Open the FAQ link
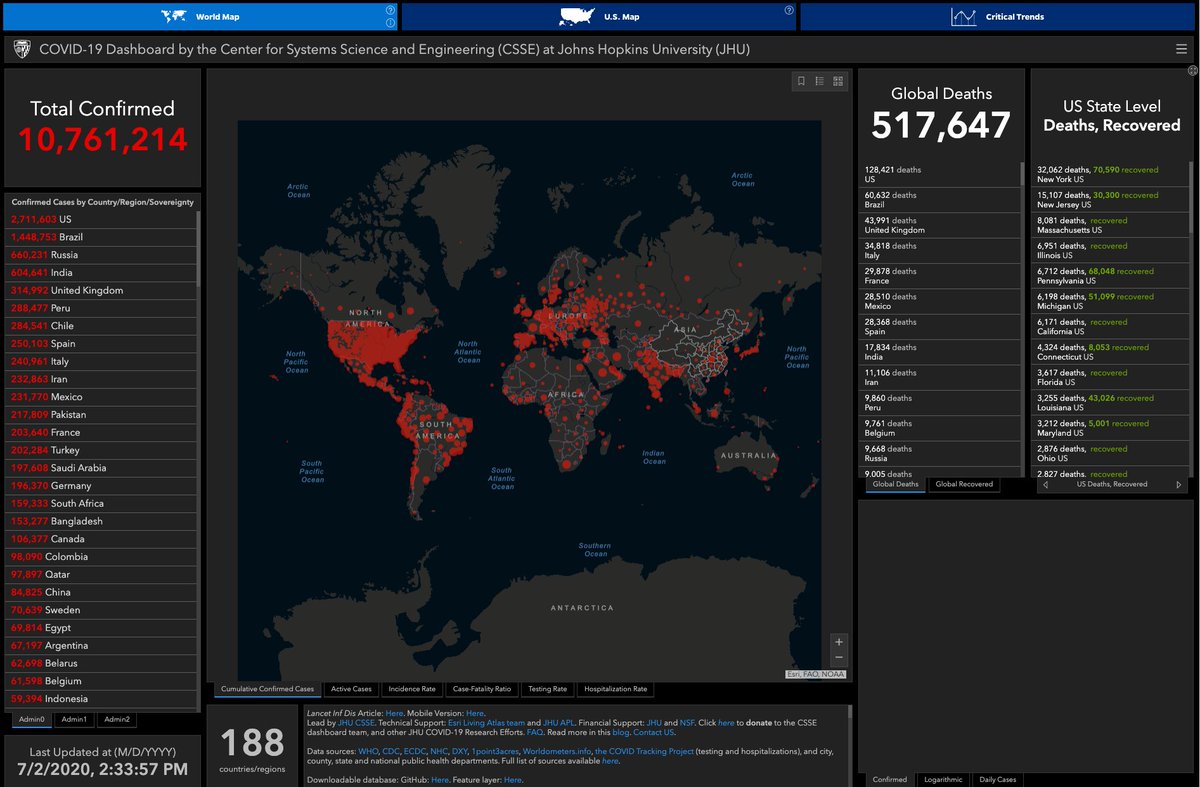This screenshot has height=787, width=1200. pyautogui.click(x=535, y=732)
